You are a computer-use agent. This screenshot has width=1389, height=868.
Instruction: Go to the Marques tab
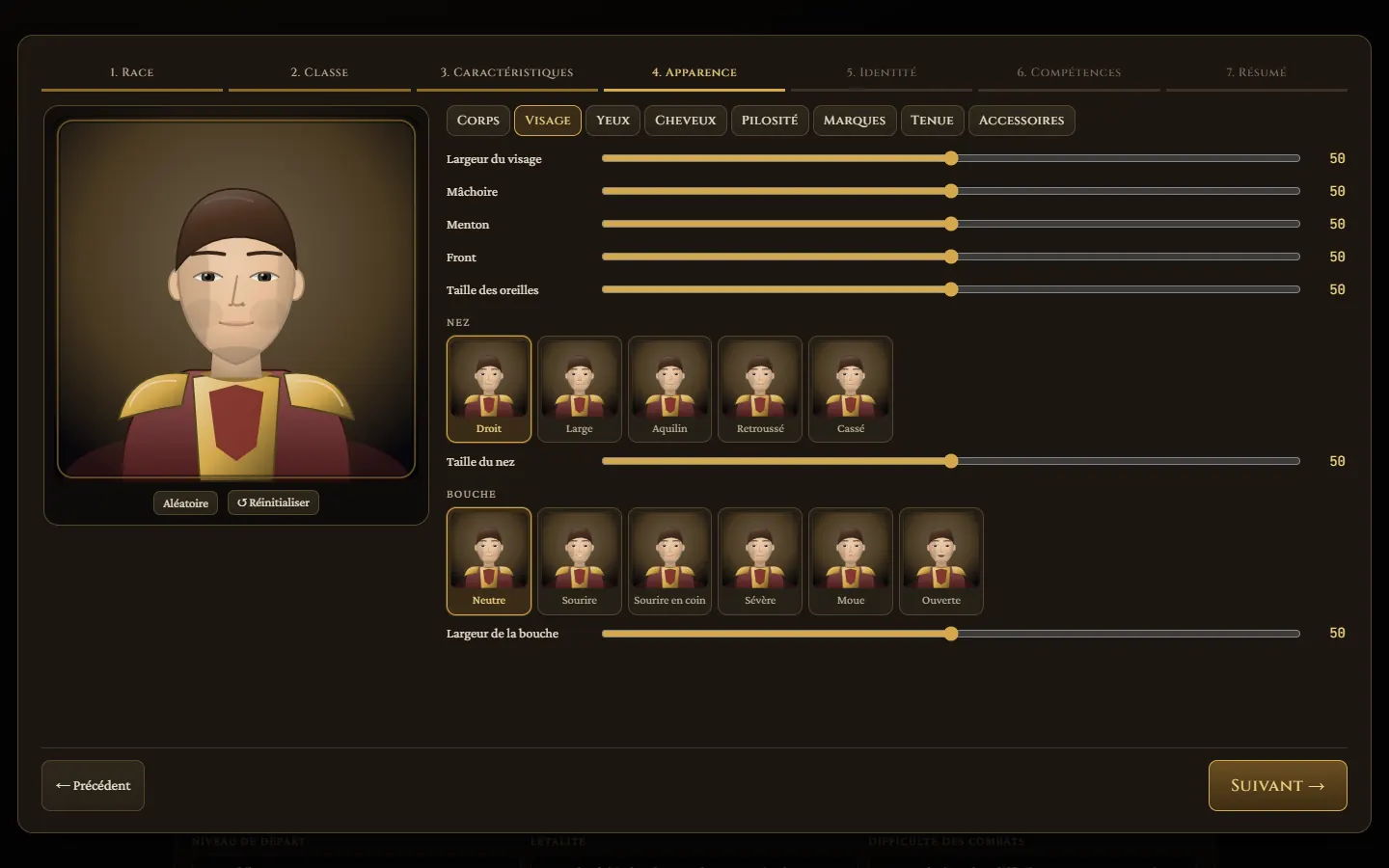pos(855,121)
